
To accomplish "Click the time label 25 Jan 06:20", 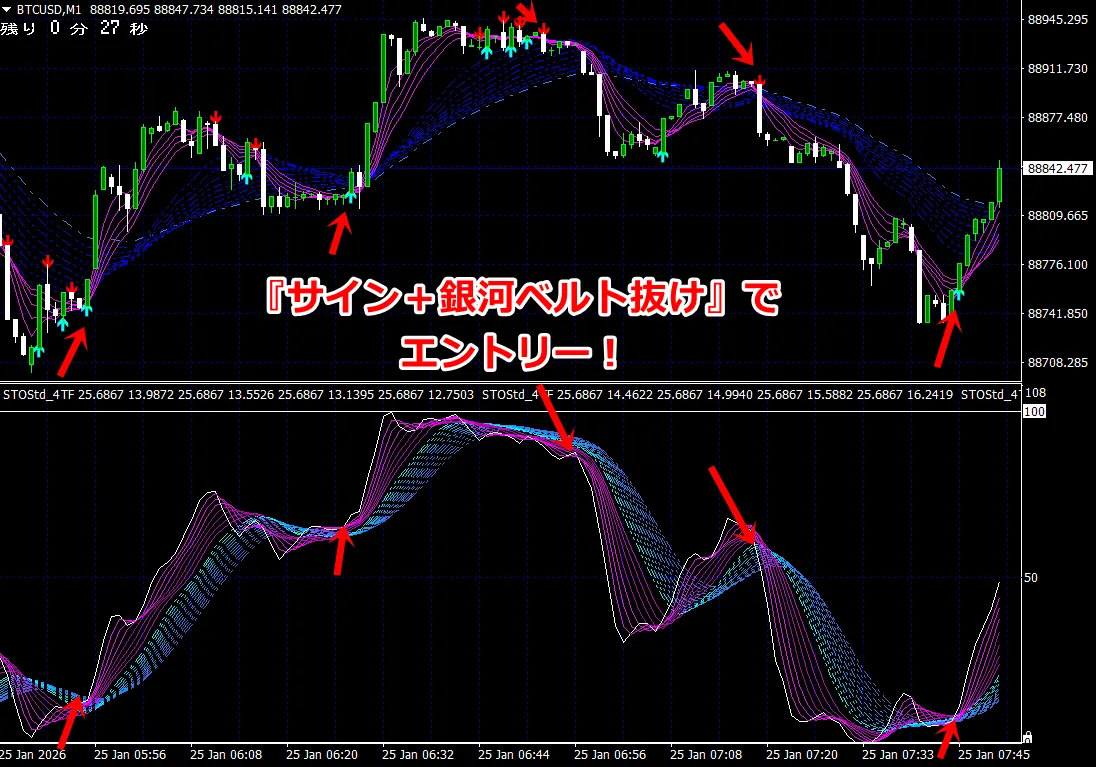I will click(x=322, y=754).
